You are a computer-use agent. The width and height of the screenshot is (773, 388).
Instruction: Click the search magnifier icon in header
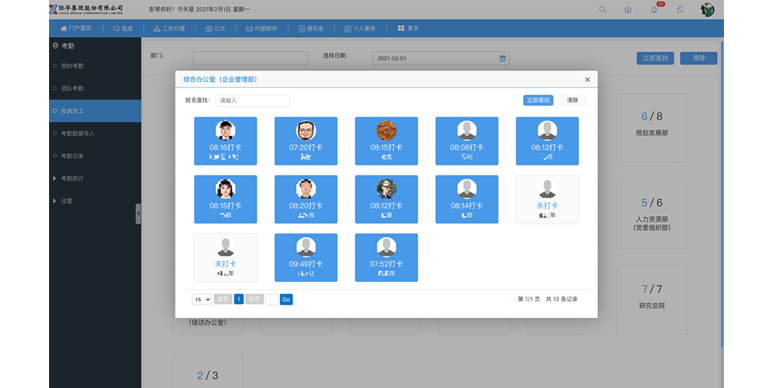(602, 9)
